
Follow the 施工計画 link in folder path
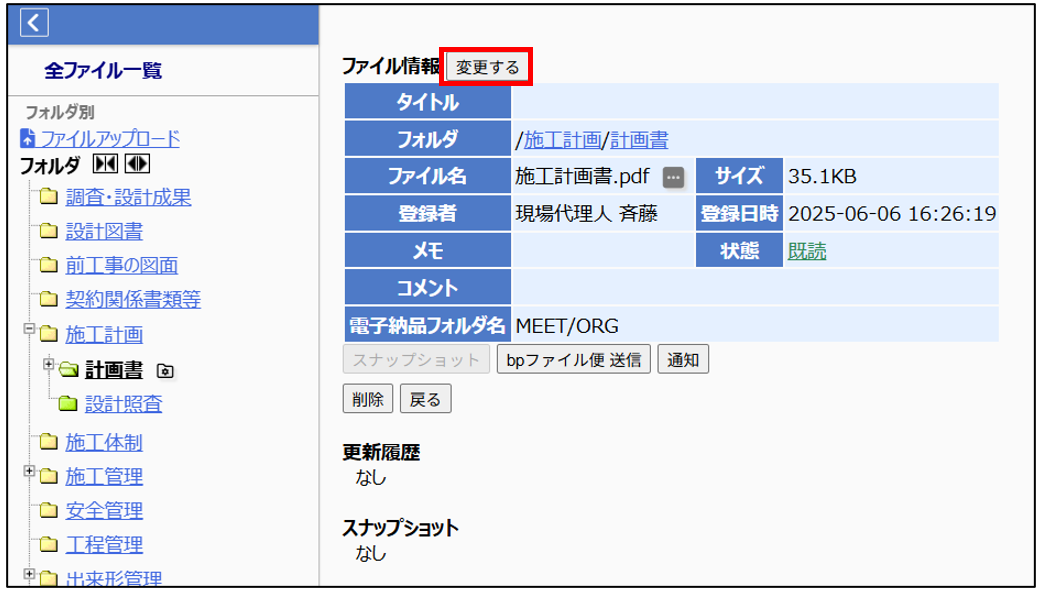563,139
